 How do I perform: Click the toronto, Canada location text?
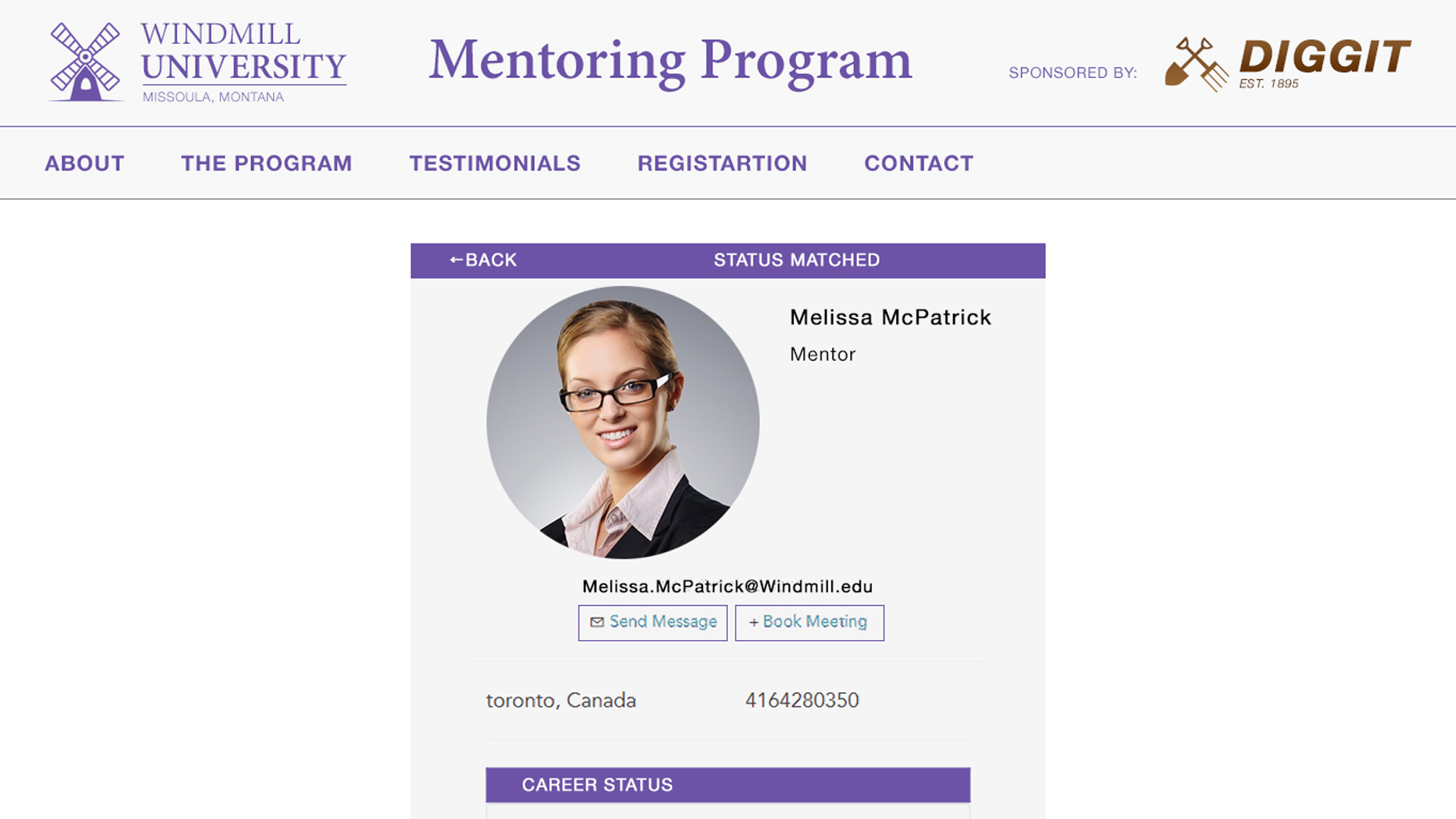point(560,700)
